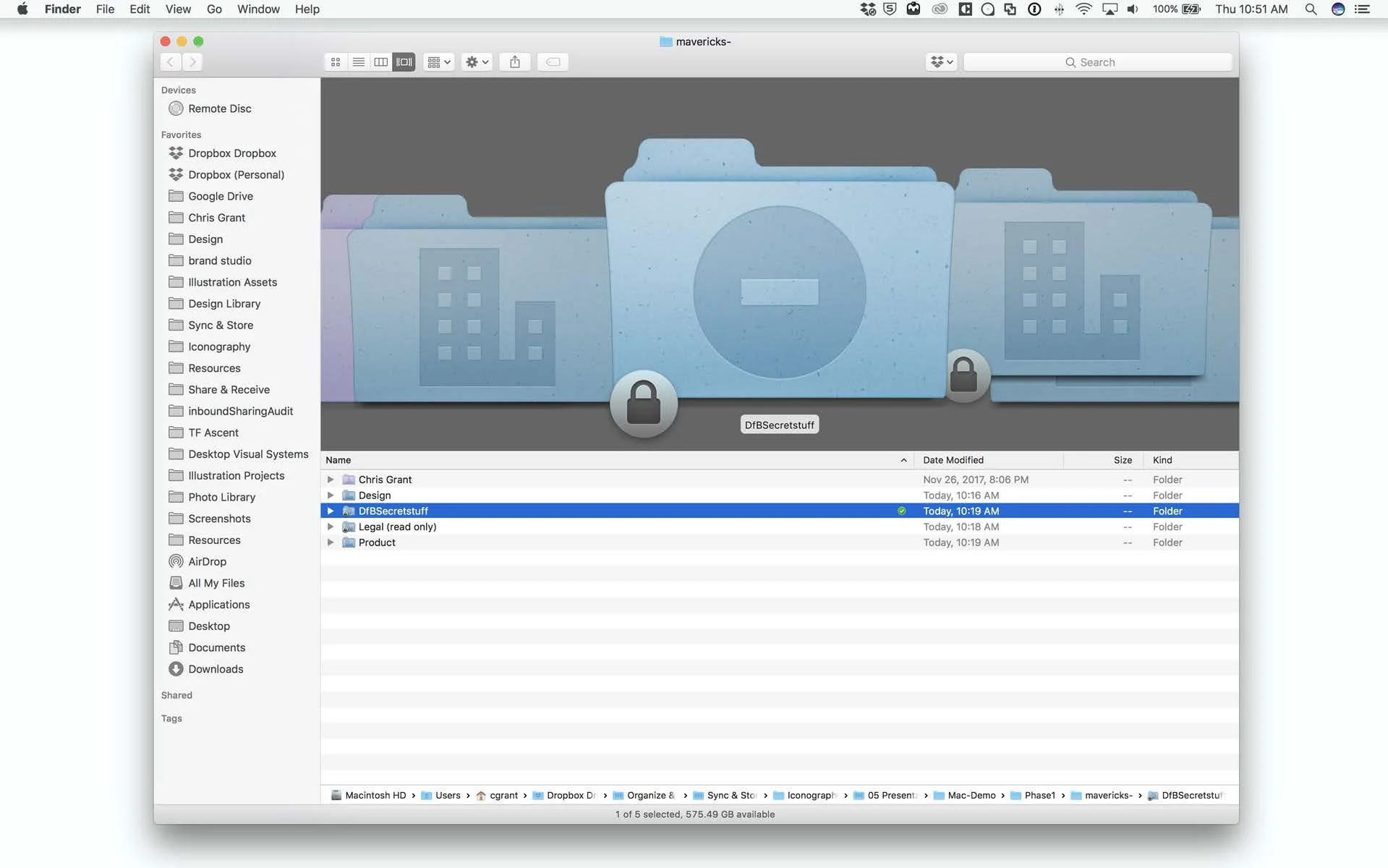Click Mac-Demo in the path bar

(x=964, y=795)
